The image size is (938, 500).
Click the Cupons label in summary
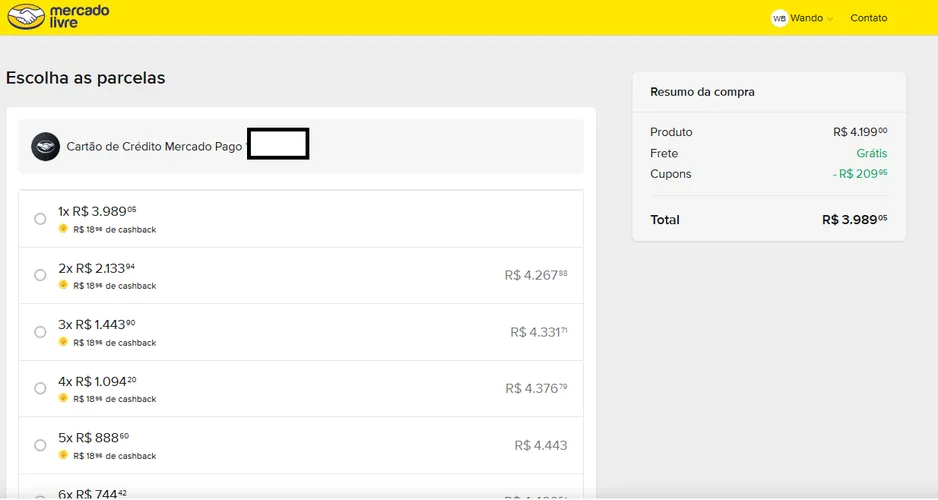tap(671, 174)
